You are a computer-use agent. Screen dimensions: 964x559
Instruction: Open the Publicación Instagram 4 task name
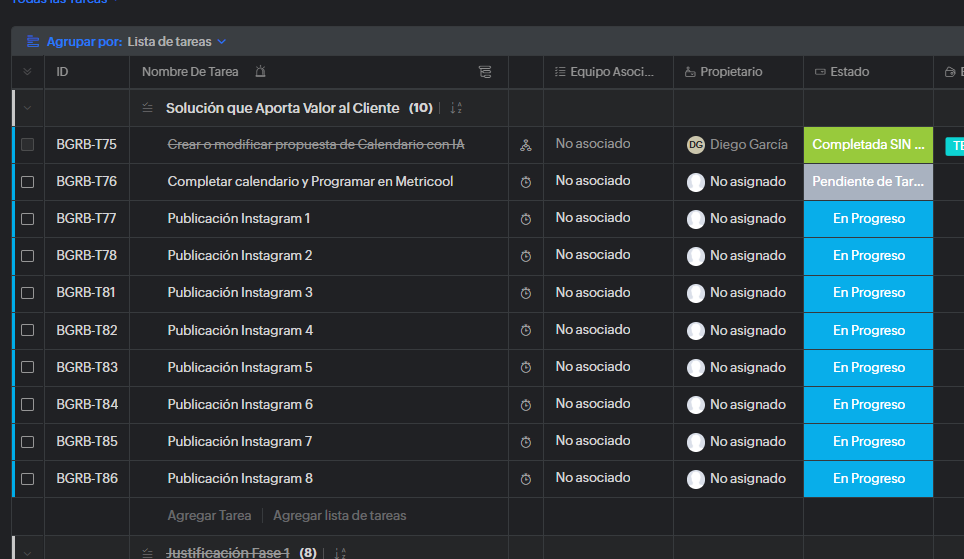(x=240, y=330)
